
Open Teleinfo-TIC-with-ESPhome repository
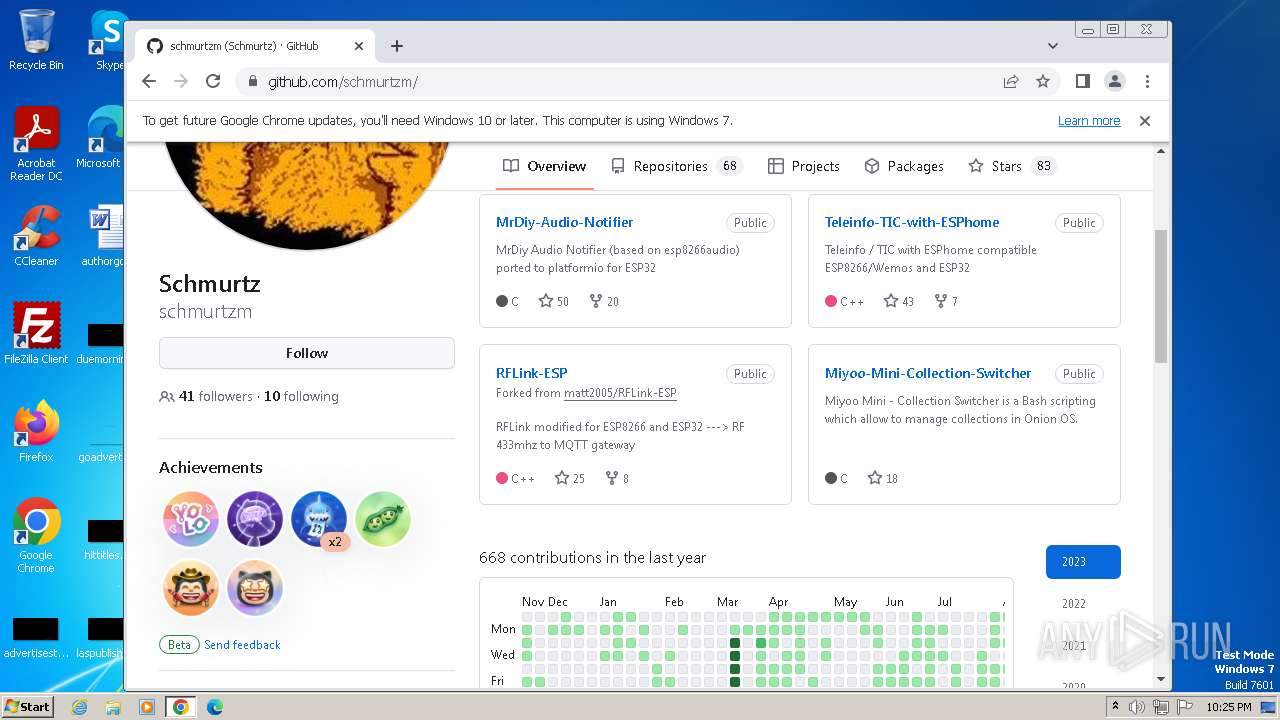click(x=912, y=222)
